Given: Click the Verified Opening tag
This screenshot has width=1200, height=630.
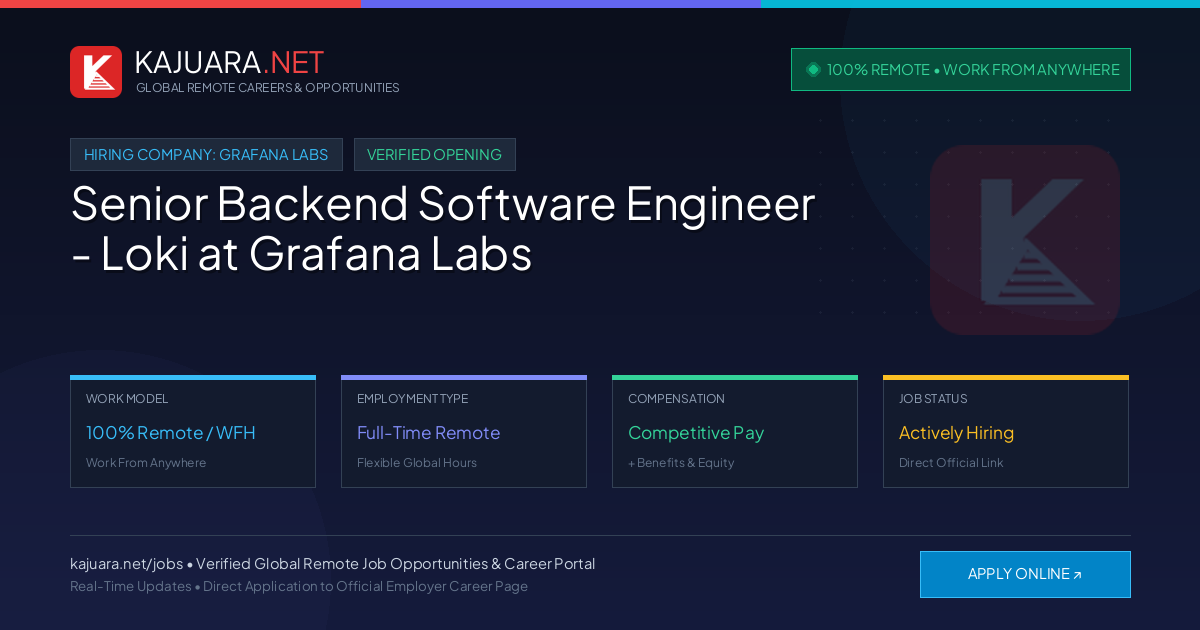Looking at the screenshot, I should pyautogui.click(x=435, y=155).
